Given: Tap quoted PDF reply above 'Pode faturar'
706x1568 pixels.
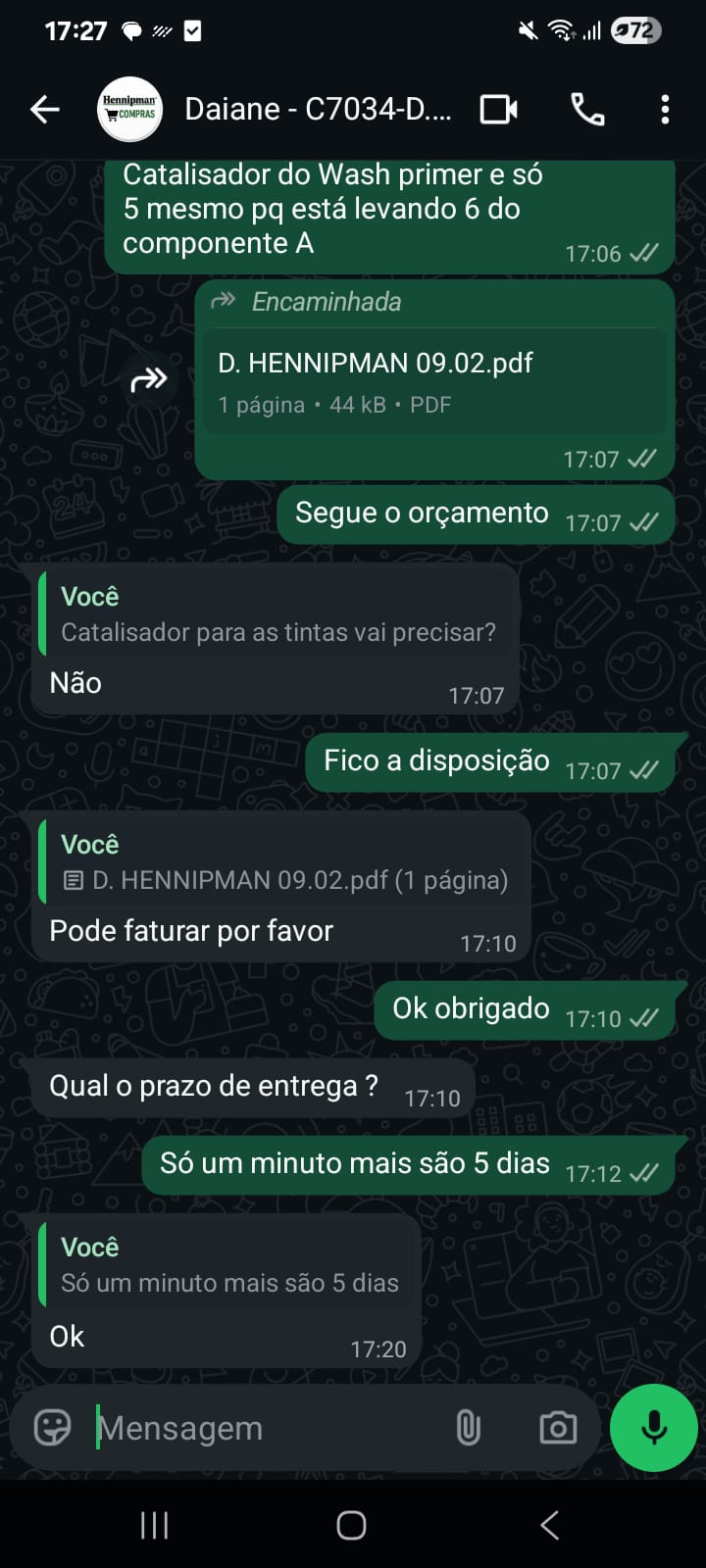Looking at the screenshot, I should [283, 863].
